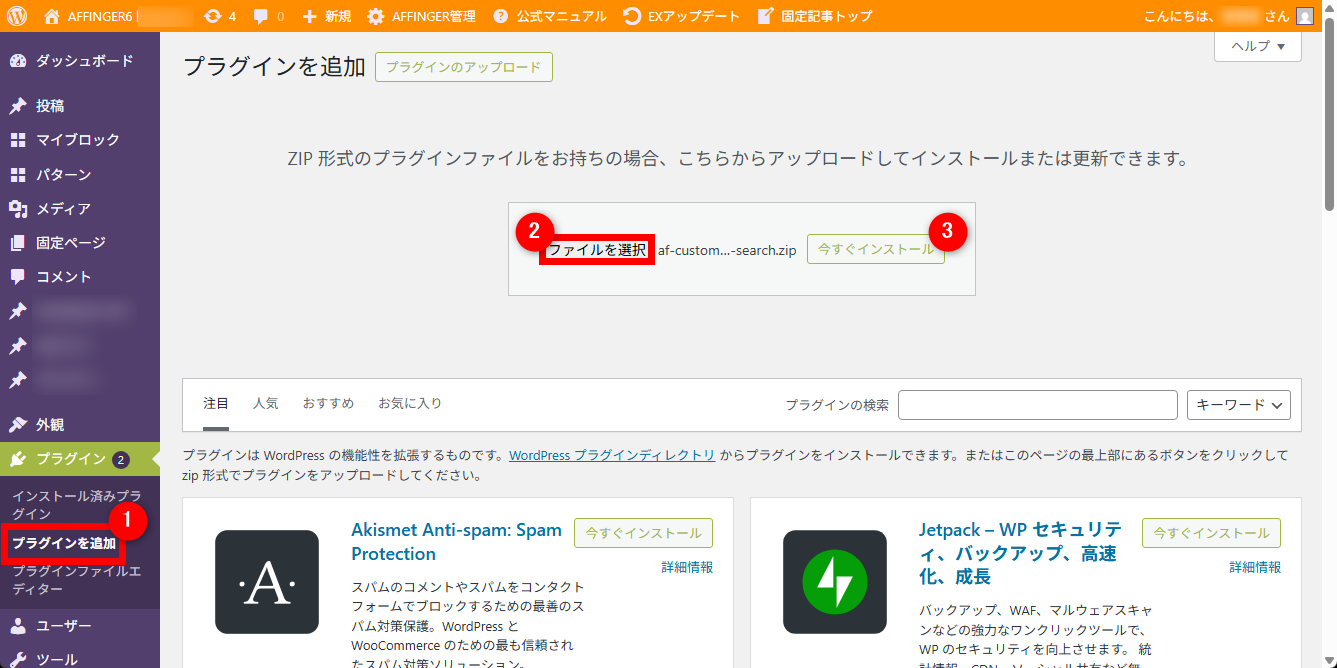Switch to the おすすめ tab

[x=328, y=404]
